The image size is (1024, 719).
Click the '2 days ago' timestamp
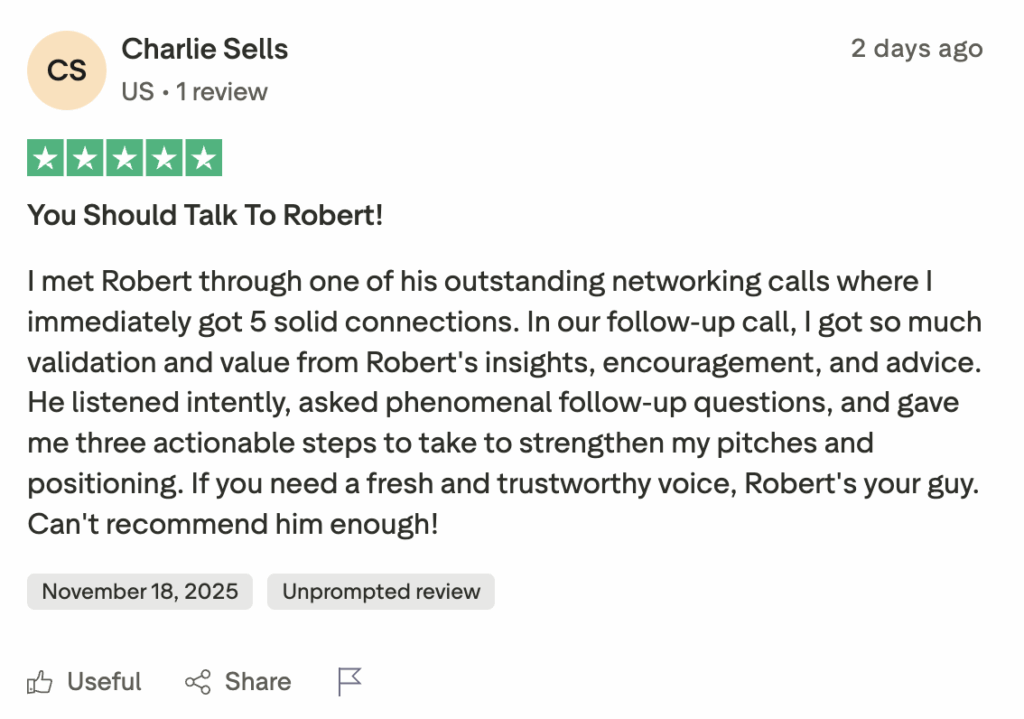pyautogui.click(x=916, y=49)
